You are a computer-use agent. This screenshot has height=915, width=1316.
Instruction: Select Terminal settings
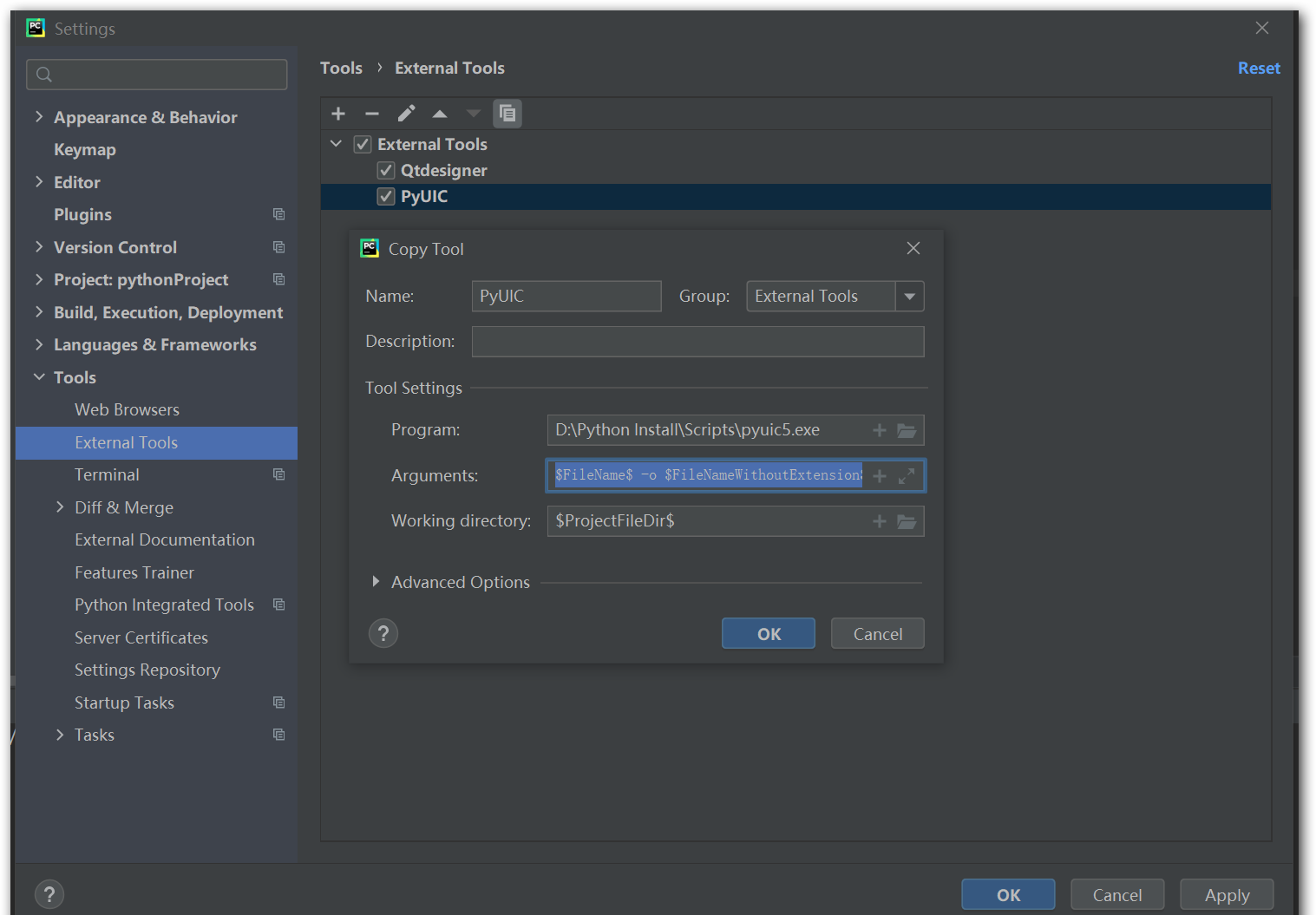107,474
